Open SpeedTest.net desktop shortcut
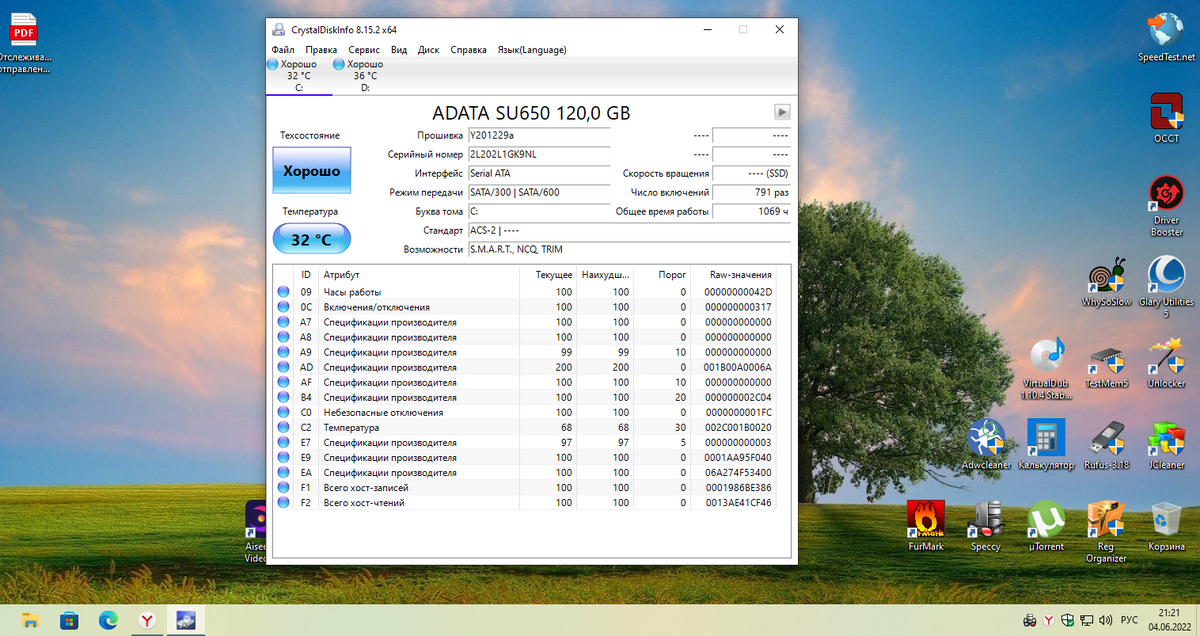The image size is (1200, 636). pyautogui.click(x=1166, y=37)
